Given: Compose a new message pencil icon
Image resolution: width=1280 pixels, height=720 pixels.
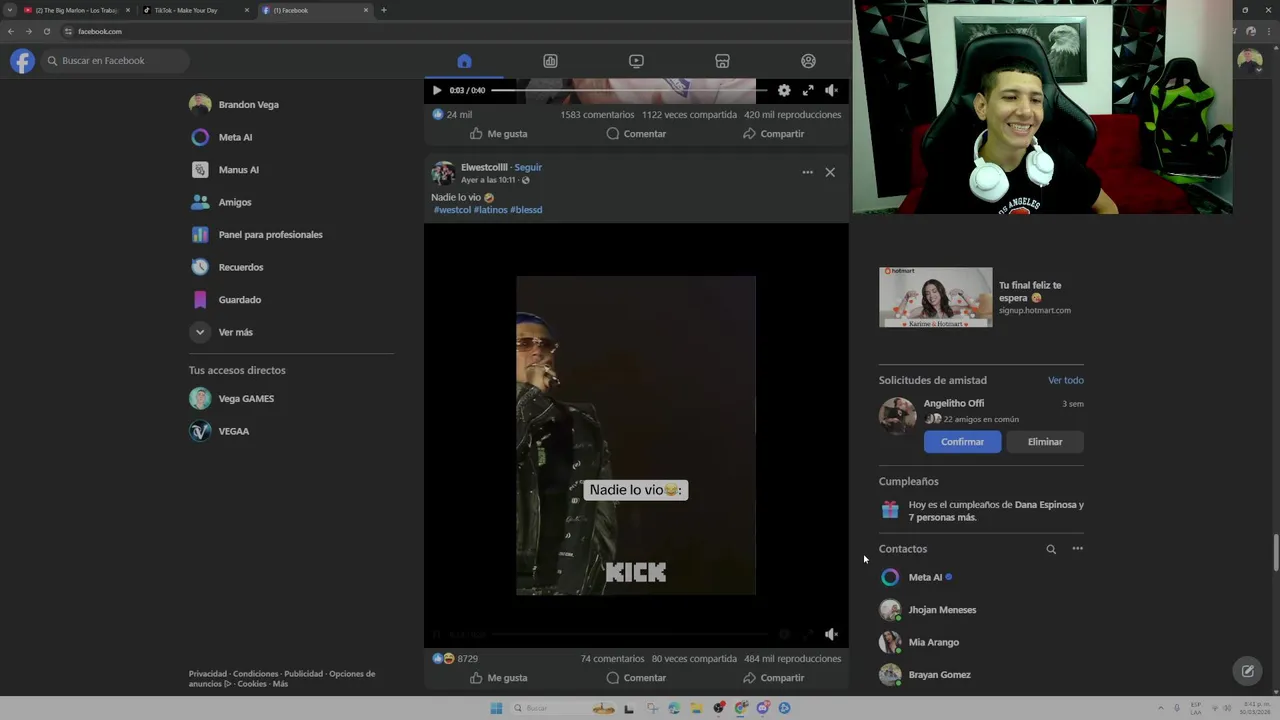Looking at the screenshot, I should point(1247,671).
